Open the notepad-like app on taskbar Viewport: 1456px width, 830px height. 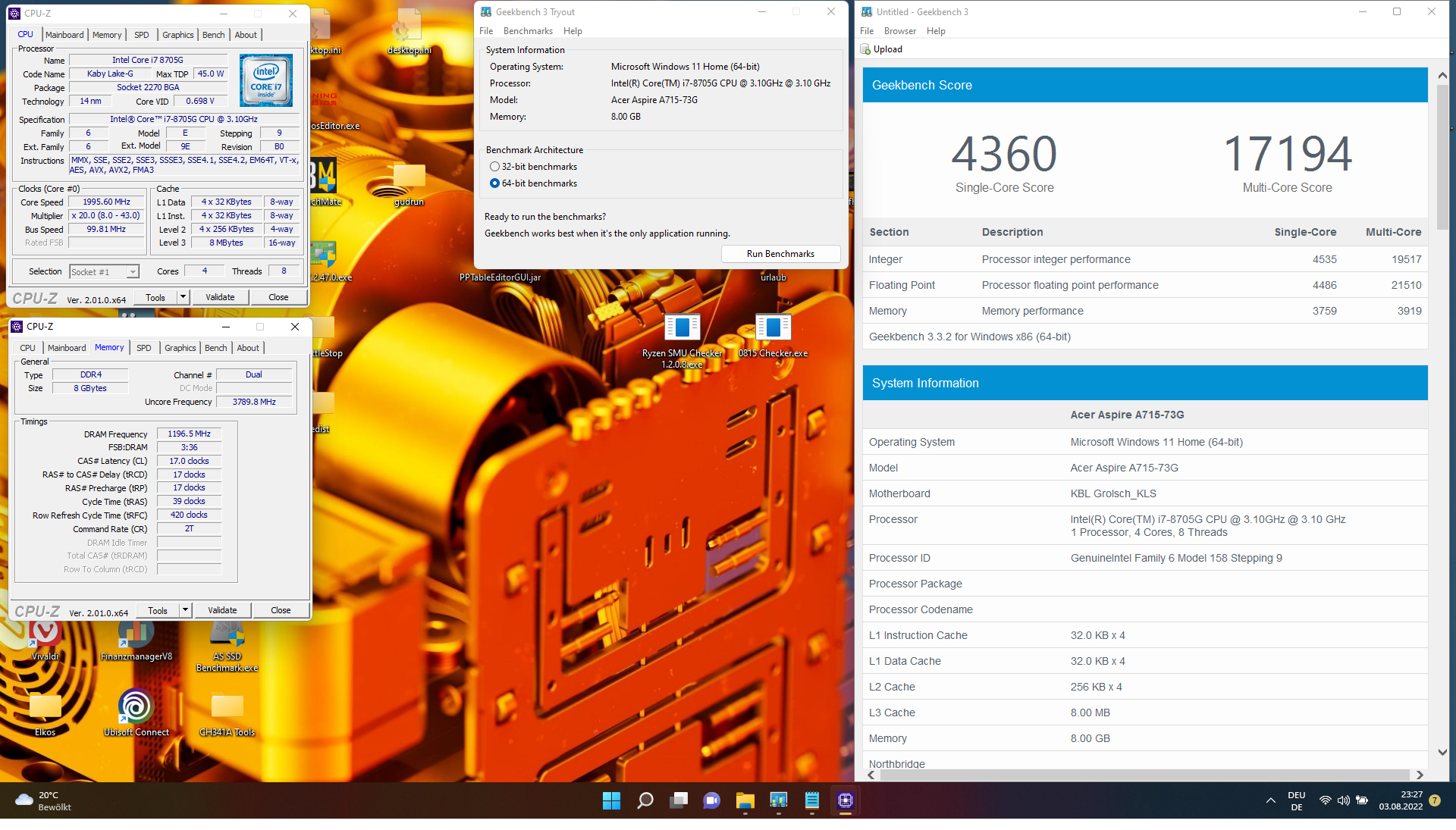tap(811, 800)
